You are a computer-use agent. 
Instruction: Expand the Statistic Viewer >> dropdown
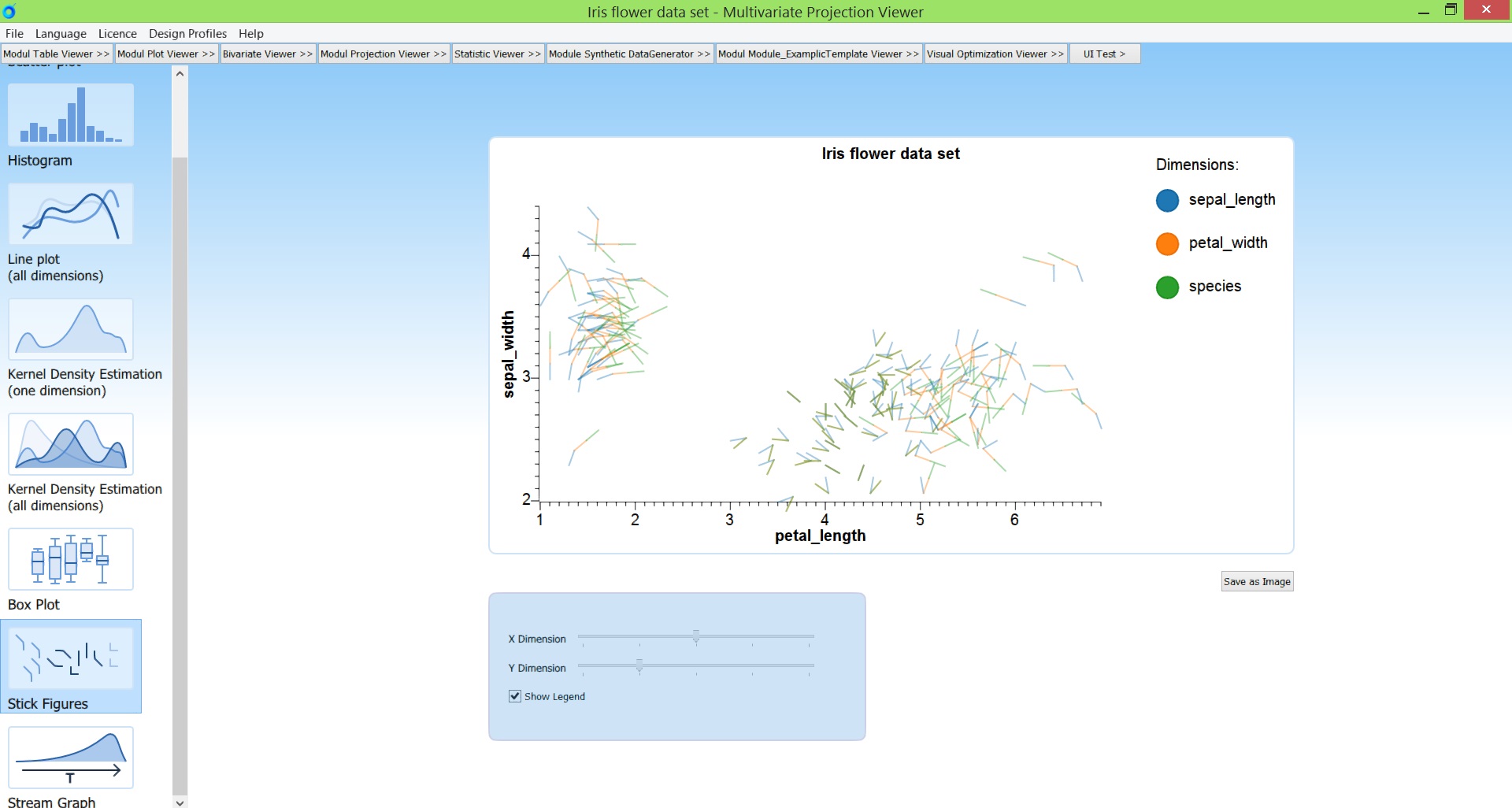click(498, 54)
